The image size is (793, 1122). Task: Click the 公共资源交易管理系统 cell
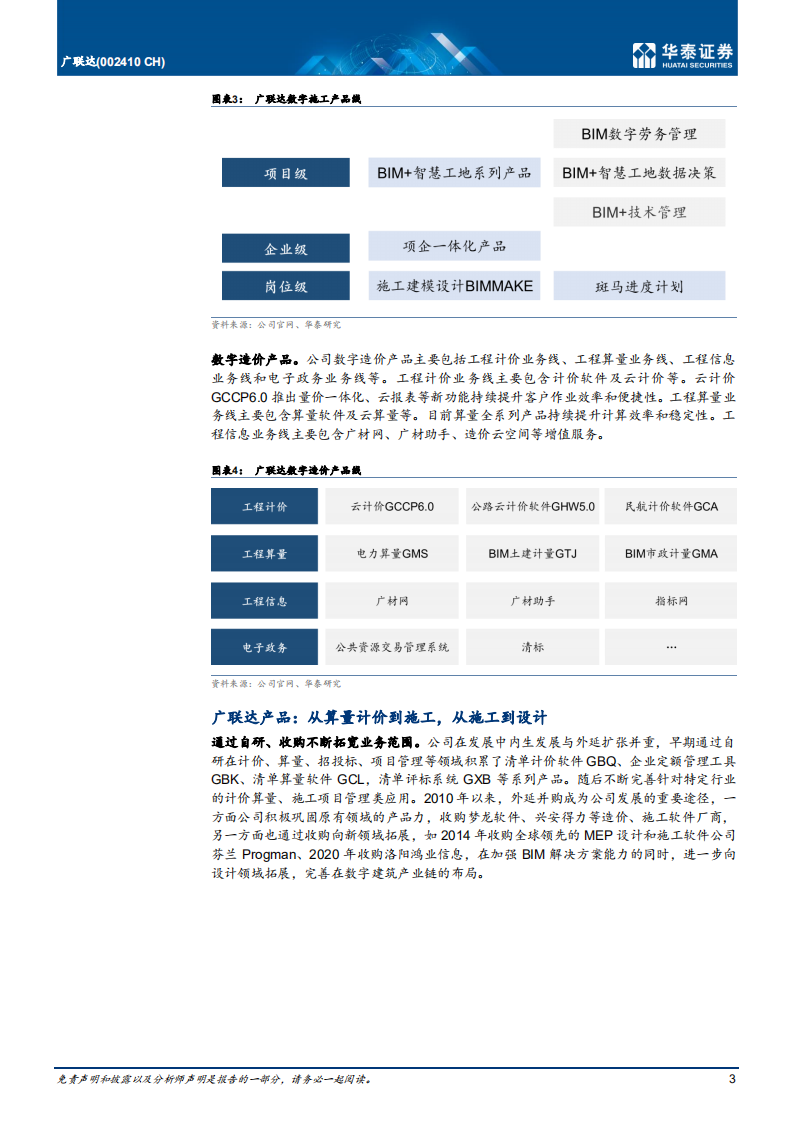coord(391,647)
